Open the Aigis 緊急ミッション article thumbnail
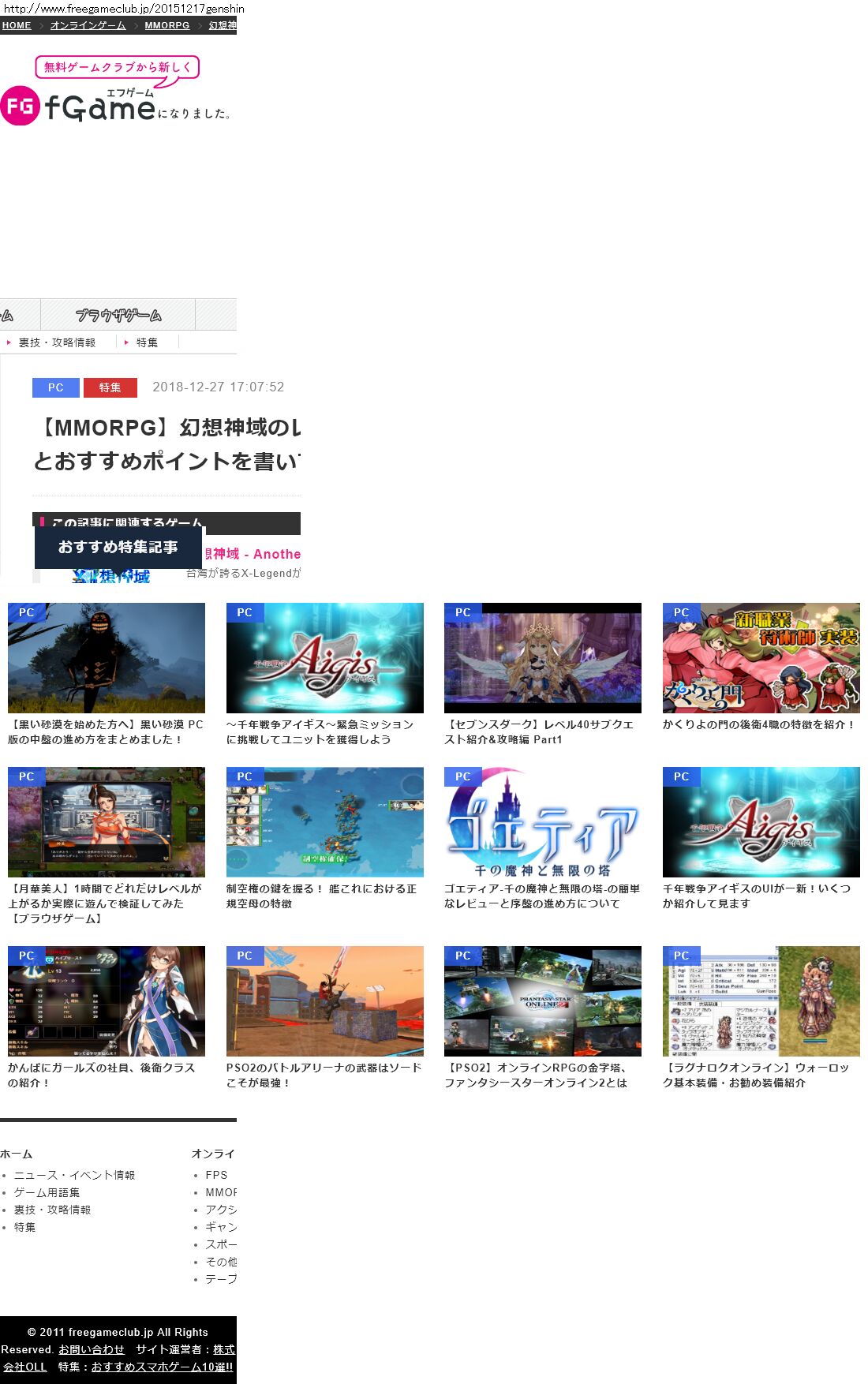The width and height of the screenshot is (868, 1384). click(325, 658)
